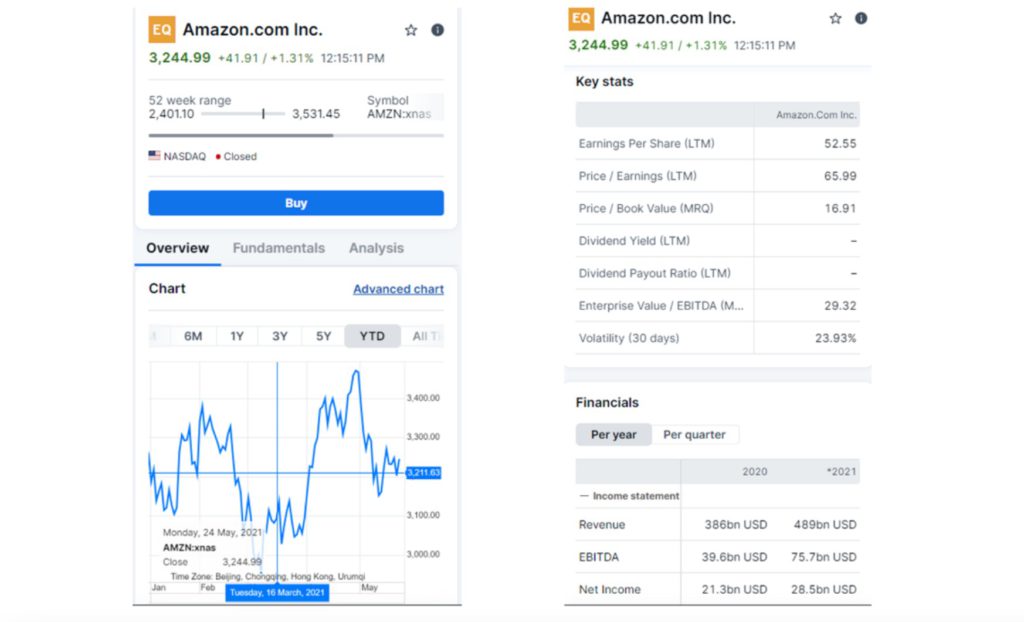Open the Analysis tab
The image size is (1024, 622).
pos(376,248)
